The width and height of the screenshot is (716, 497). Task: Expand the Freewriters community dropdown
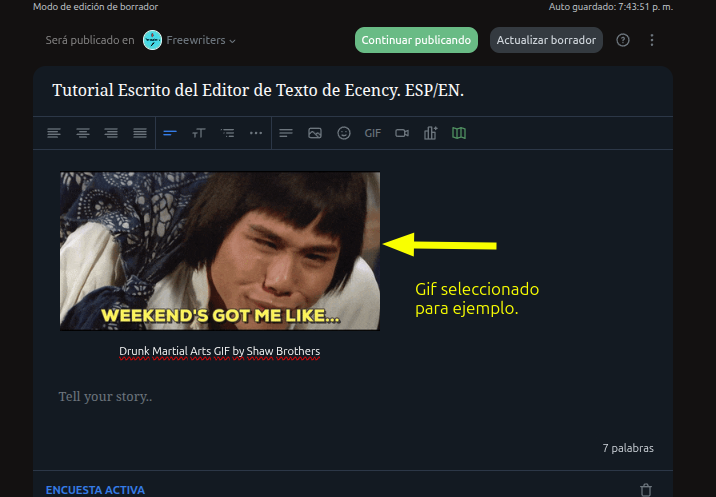201,40
